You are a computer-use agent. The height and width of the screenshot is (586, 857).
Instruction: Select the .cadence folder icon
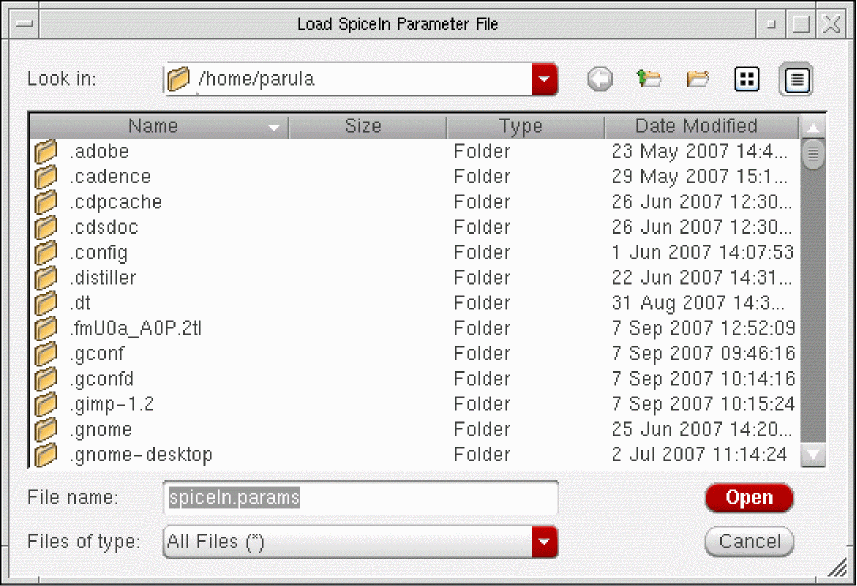(46, 177)
